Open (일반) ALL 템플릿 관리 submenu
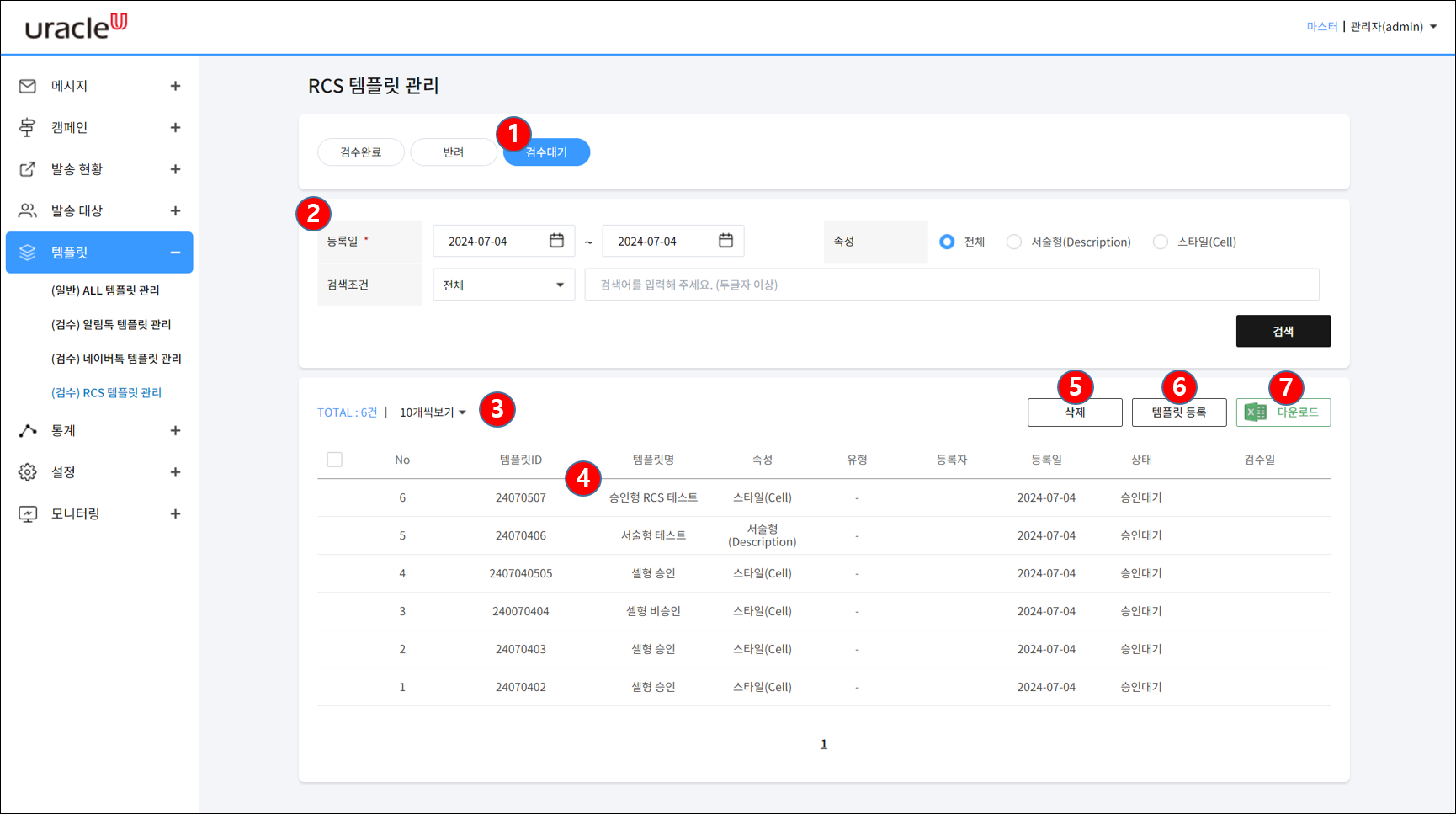This screenshot has width=1456, height=814. tap(105, 290)
